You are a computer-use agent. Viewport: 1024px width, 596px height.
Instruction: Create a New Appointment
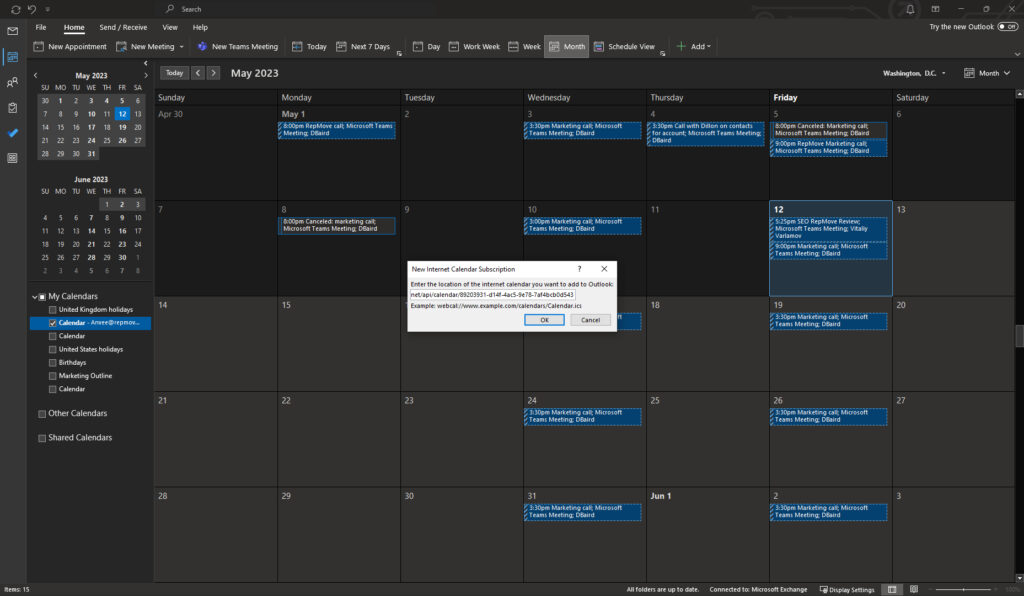pyautogui.click(x=70, y=46)
